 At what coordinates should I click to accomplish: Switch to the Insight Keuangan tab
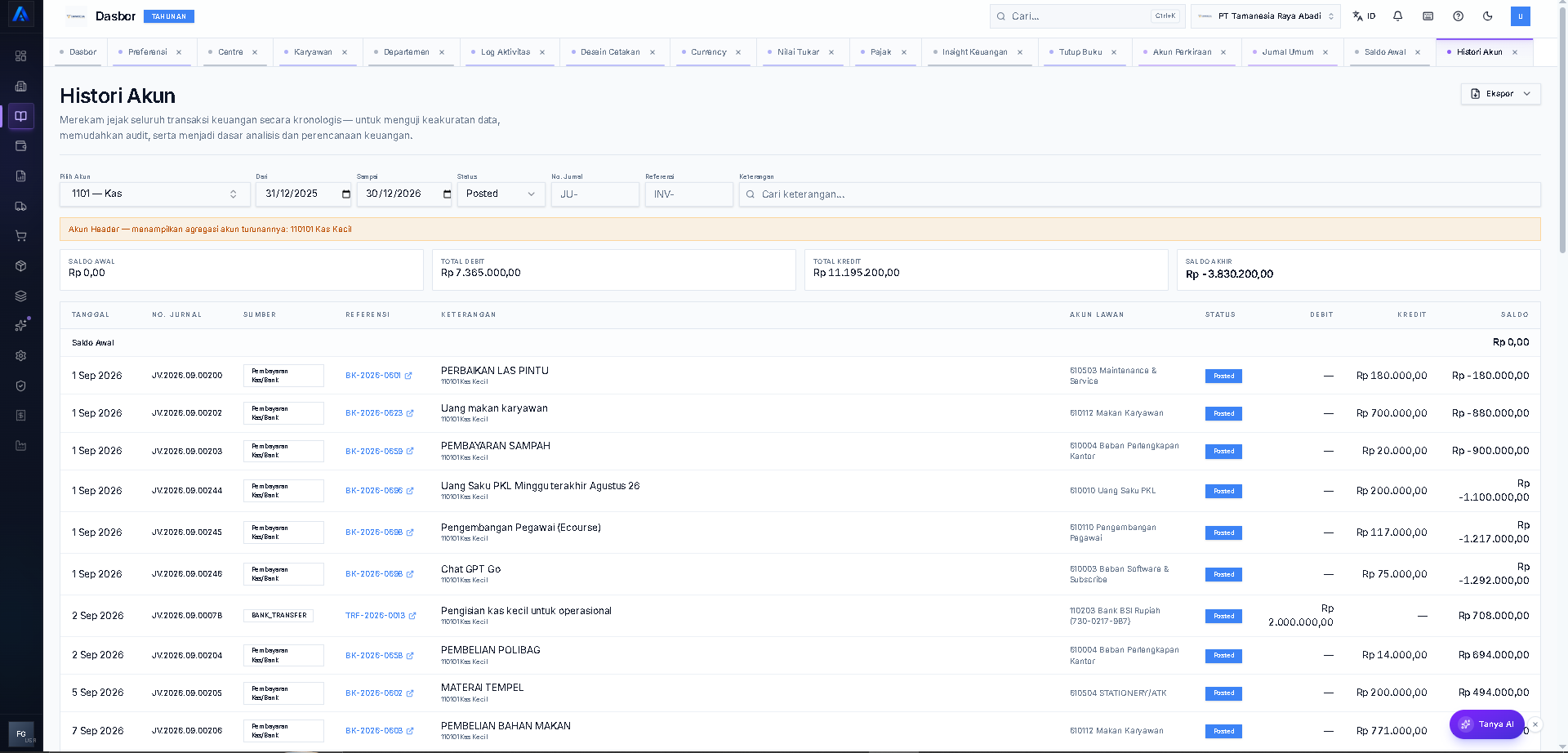[974, 52]
